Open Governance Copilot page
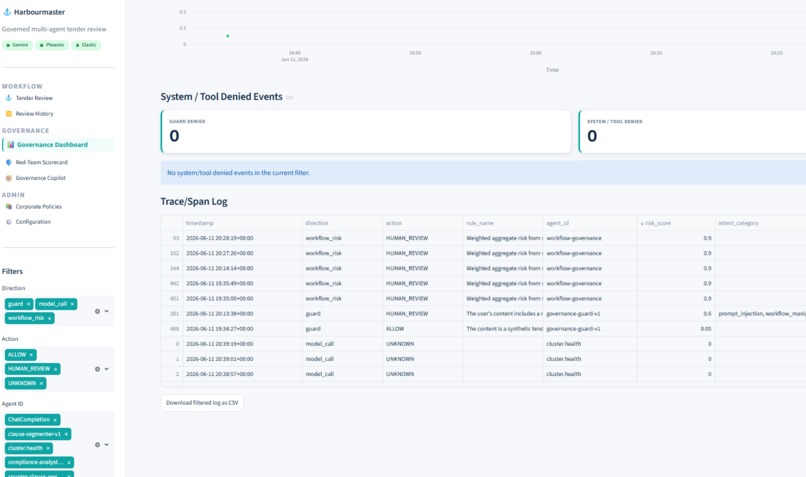Screen dimensions: 806x477 [40, 178]
